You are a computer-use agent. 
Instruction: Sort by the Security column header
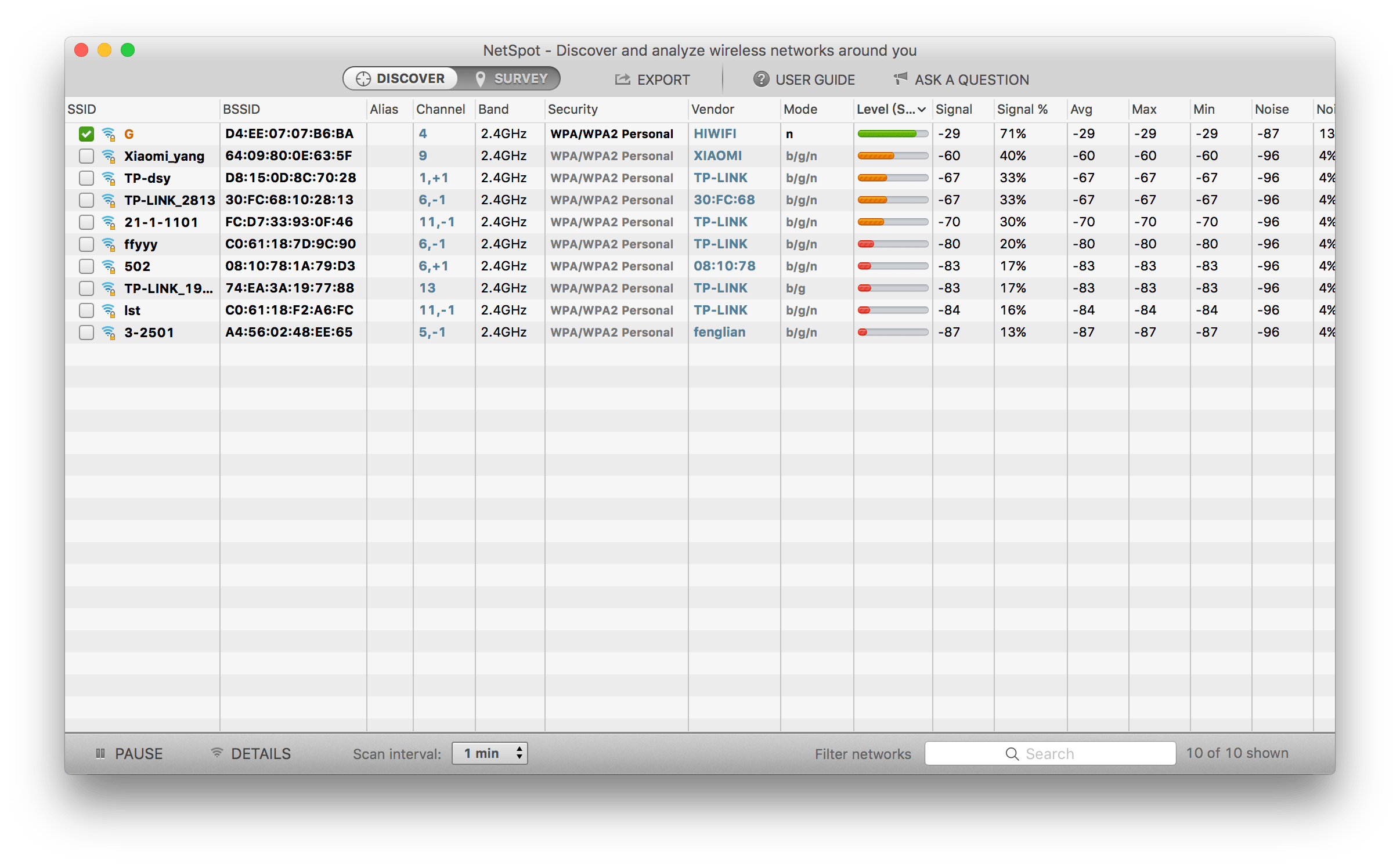coord(616,109)
